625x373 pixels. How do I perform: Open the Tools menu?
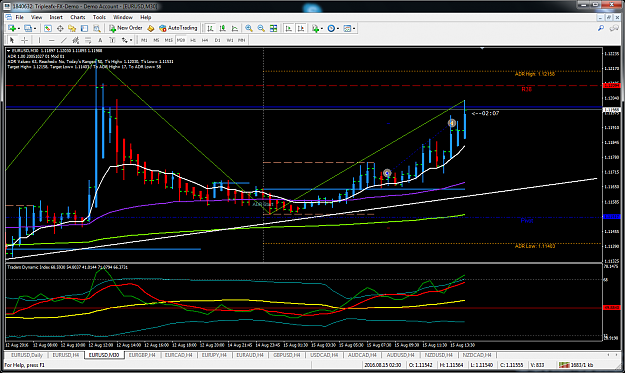coord(99,17)
